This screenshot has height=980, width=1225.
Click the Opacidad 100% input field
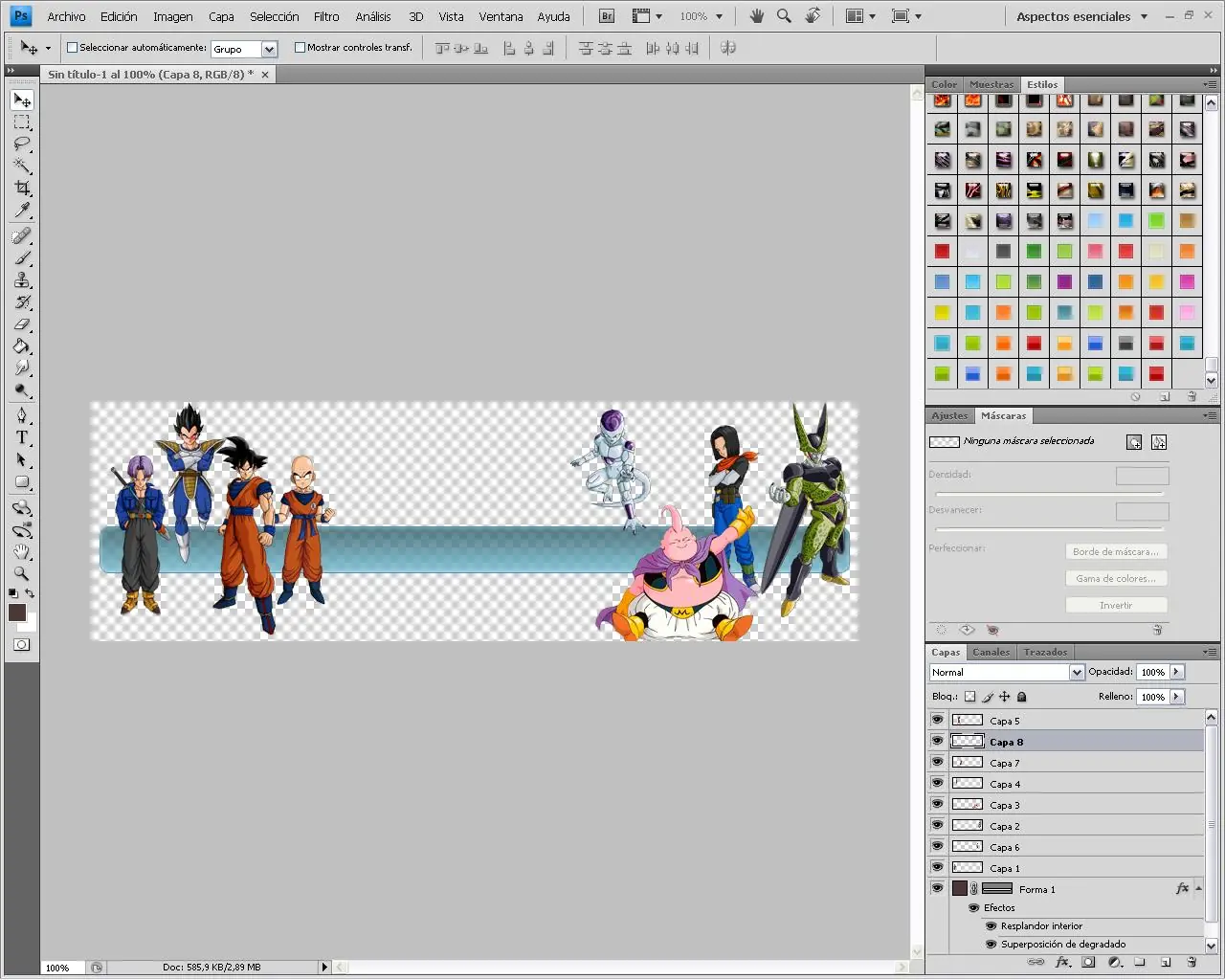1153,672
